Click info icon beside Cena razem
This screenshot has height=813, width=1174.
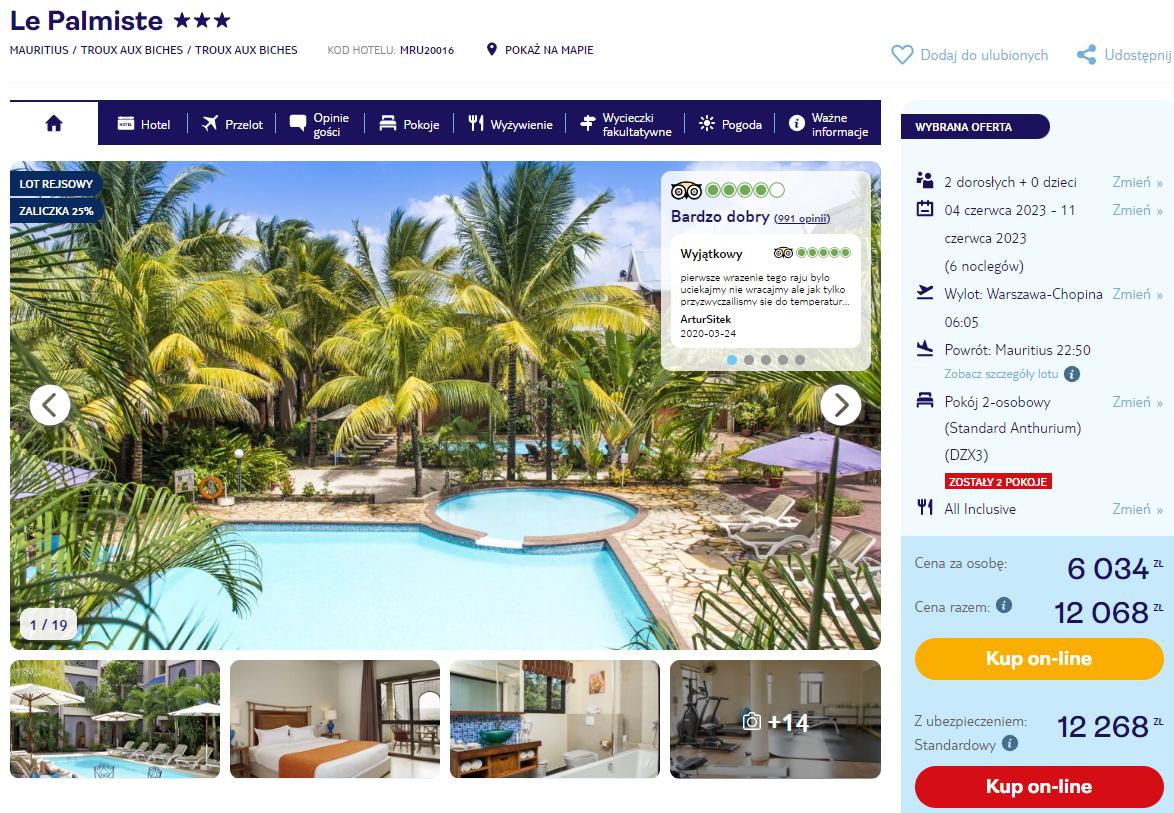(x=1004, y=605)
